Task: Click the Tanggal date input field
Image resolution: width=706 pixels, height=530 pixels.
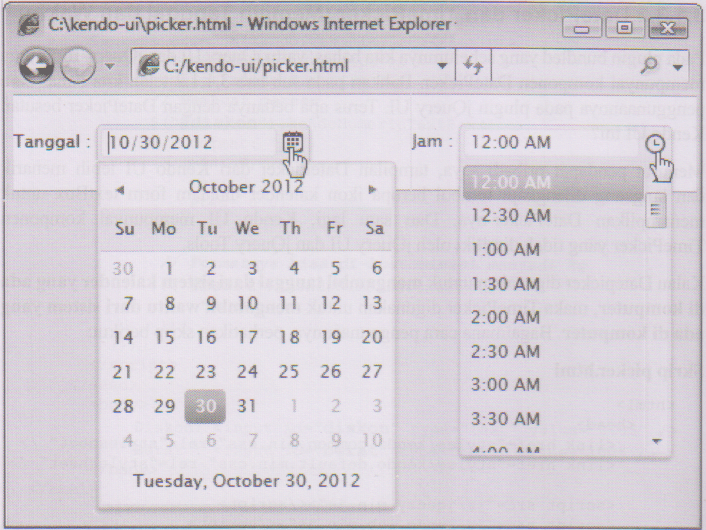Action: 190,142
